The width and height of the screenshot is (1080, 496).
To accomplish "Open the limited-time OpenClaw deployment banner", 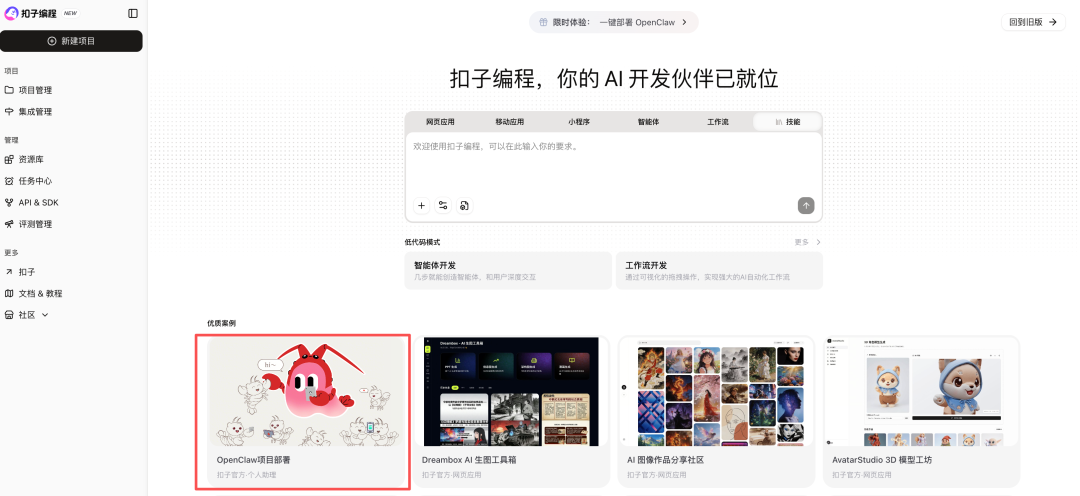I will click(613, 22).
